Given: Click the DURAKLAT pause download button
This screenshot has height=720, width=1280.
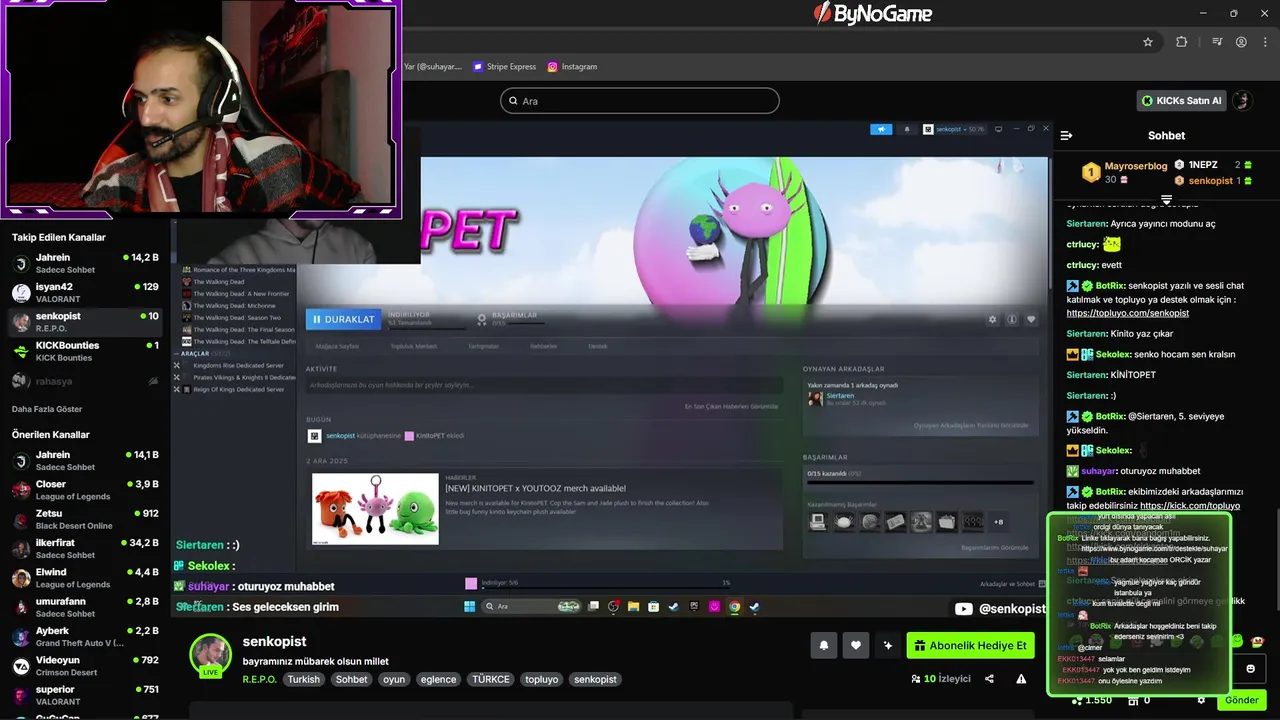Looking at the screenshot, I should coord(343,320).
